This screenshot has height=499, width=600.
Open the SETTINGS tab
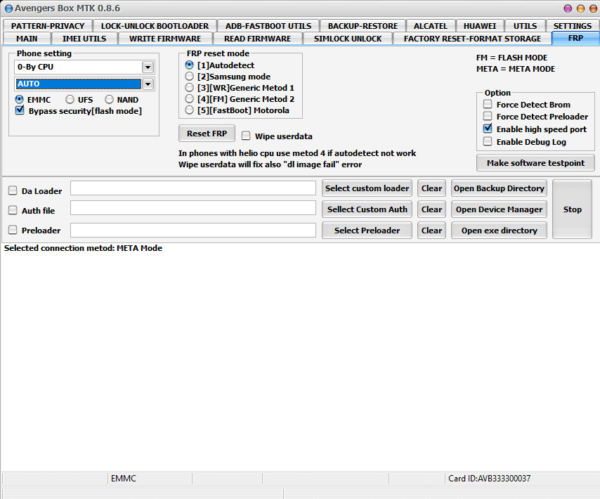[572, 26]
